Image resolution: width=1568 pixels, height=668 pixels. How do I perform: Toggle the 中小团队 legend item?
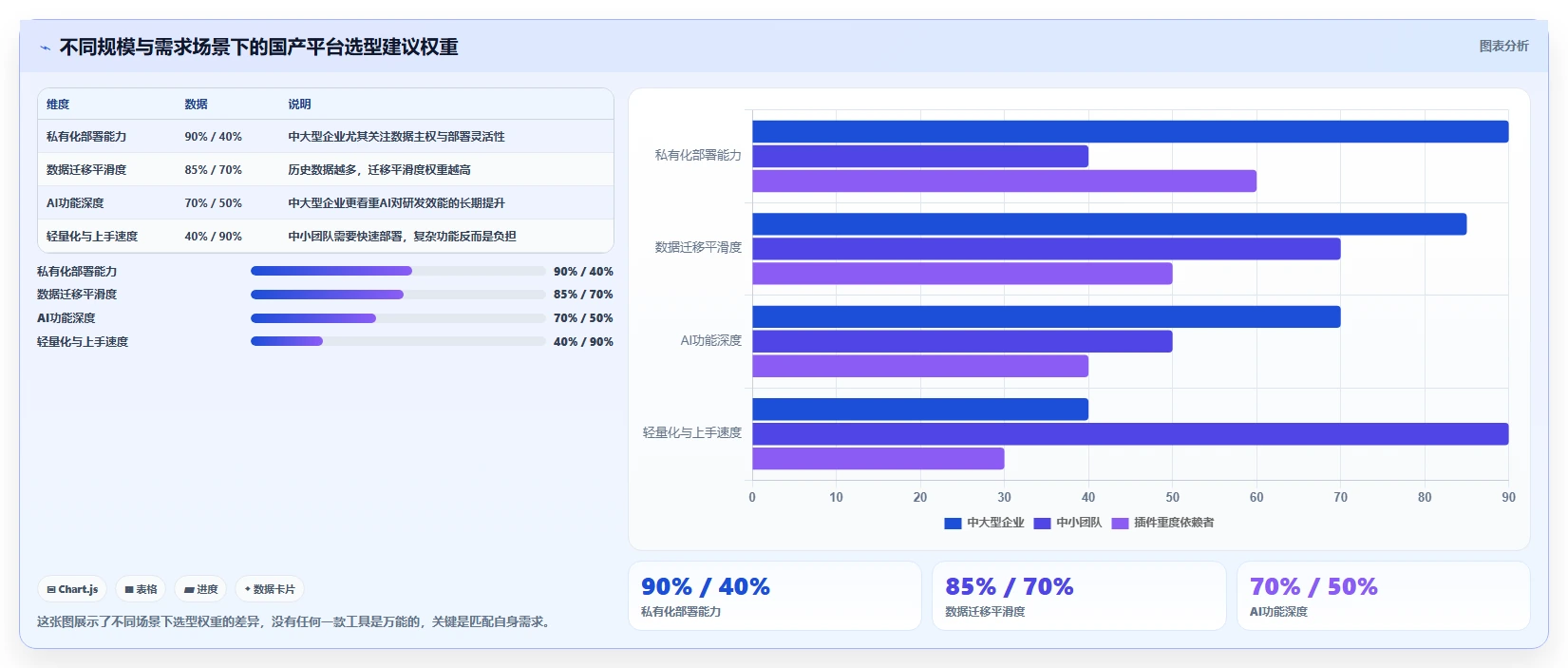point(1067,523)
